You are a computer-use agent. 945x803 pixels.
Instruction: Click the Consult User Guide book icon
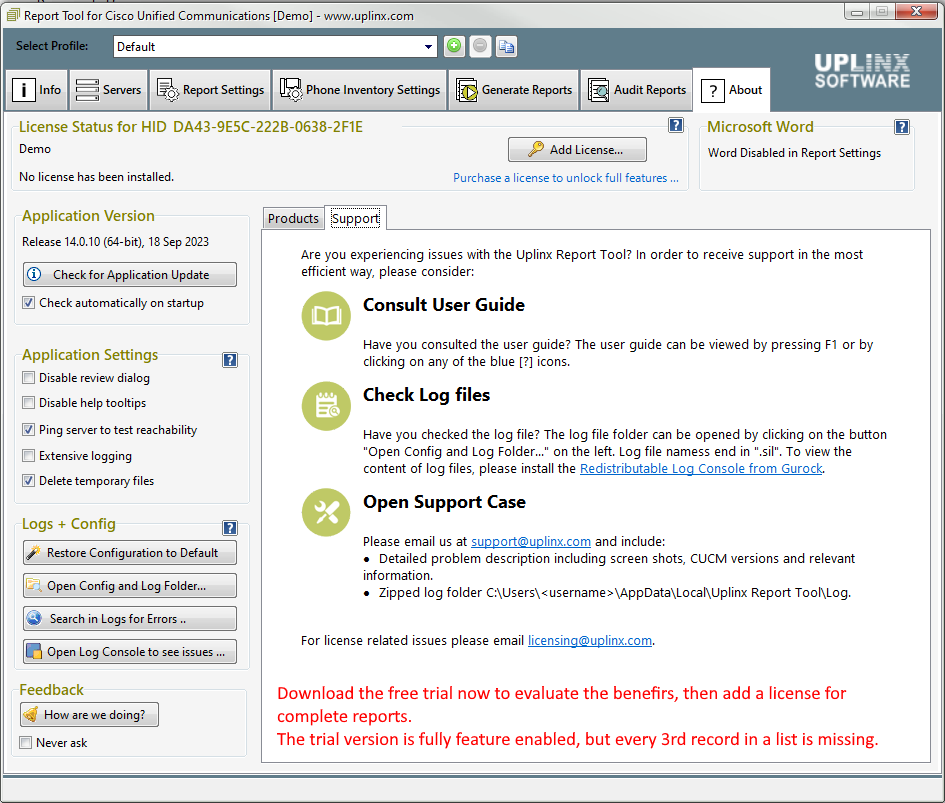click(326, 316)
